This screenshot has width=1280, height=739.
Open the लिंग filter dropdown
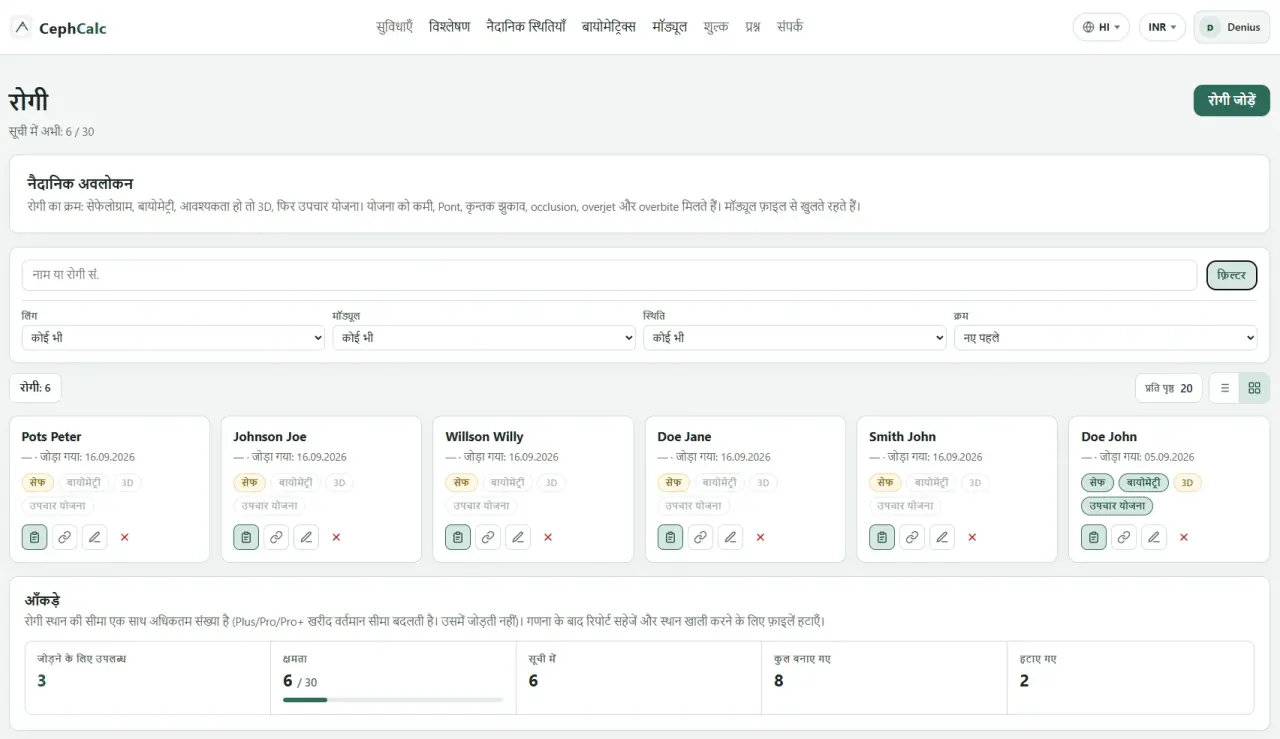(173, 338)
